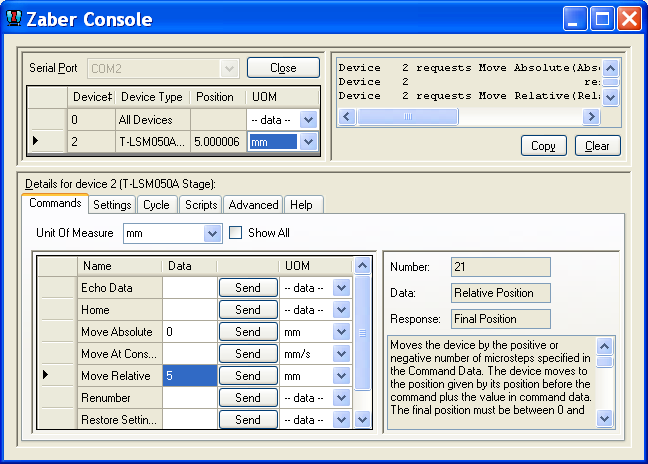The image size is (648, 464).
Task: Click the Response field showing Final Position
Action: [501, 319]
